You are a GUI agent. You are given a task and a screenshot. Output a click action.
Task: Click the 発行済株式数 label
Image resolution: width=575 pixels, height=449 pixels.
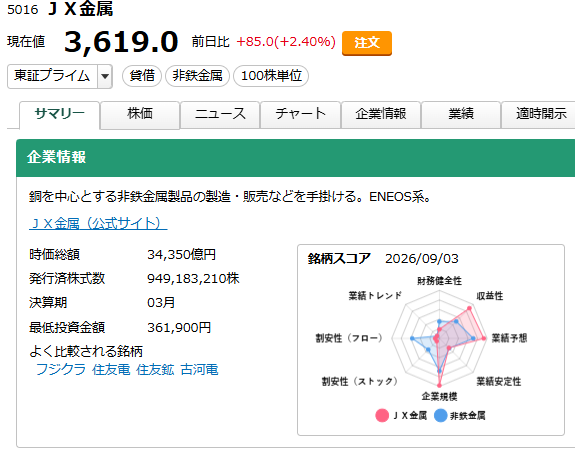click(67, 278)
